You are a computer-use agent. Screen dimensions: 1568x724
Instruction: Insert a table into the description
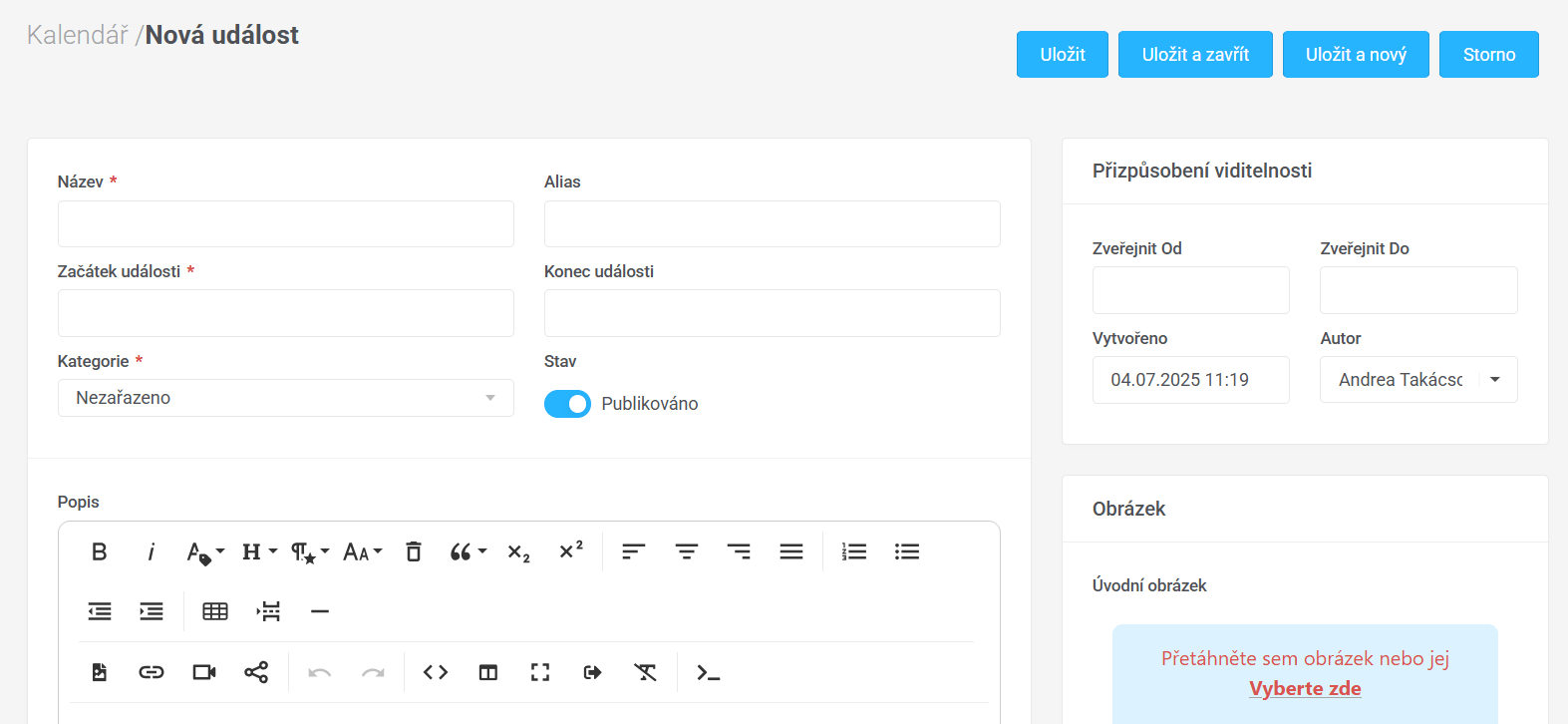(215, 611)
